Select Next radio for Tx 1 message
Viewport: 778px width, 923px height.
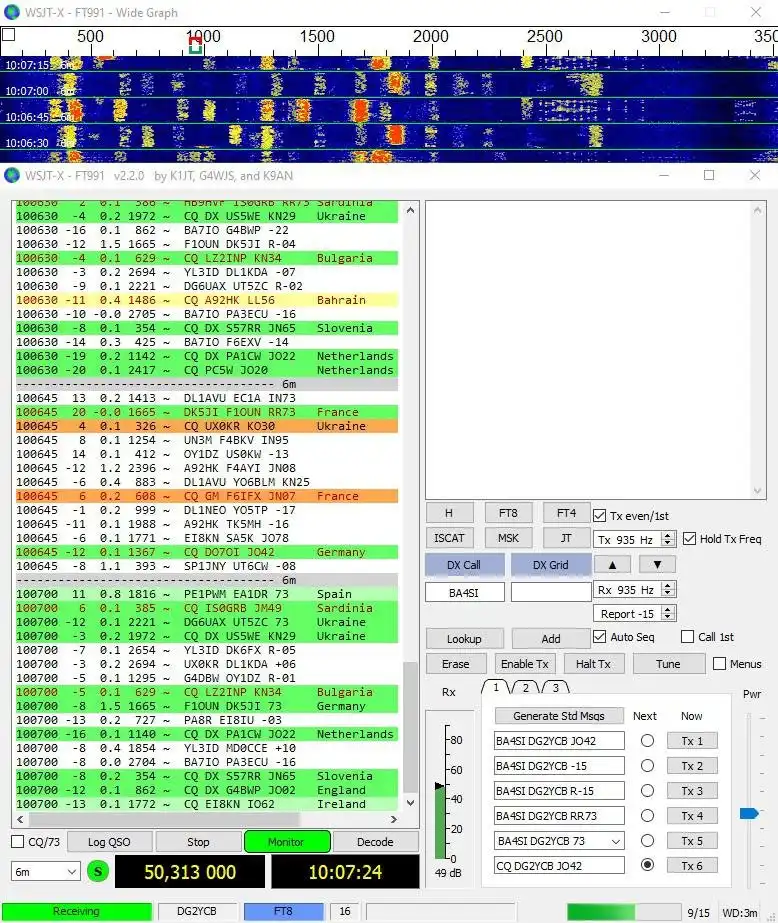(647, 741)
